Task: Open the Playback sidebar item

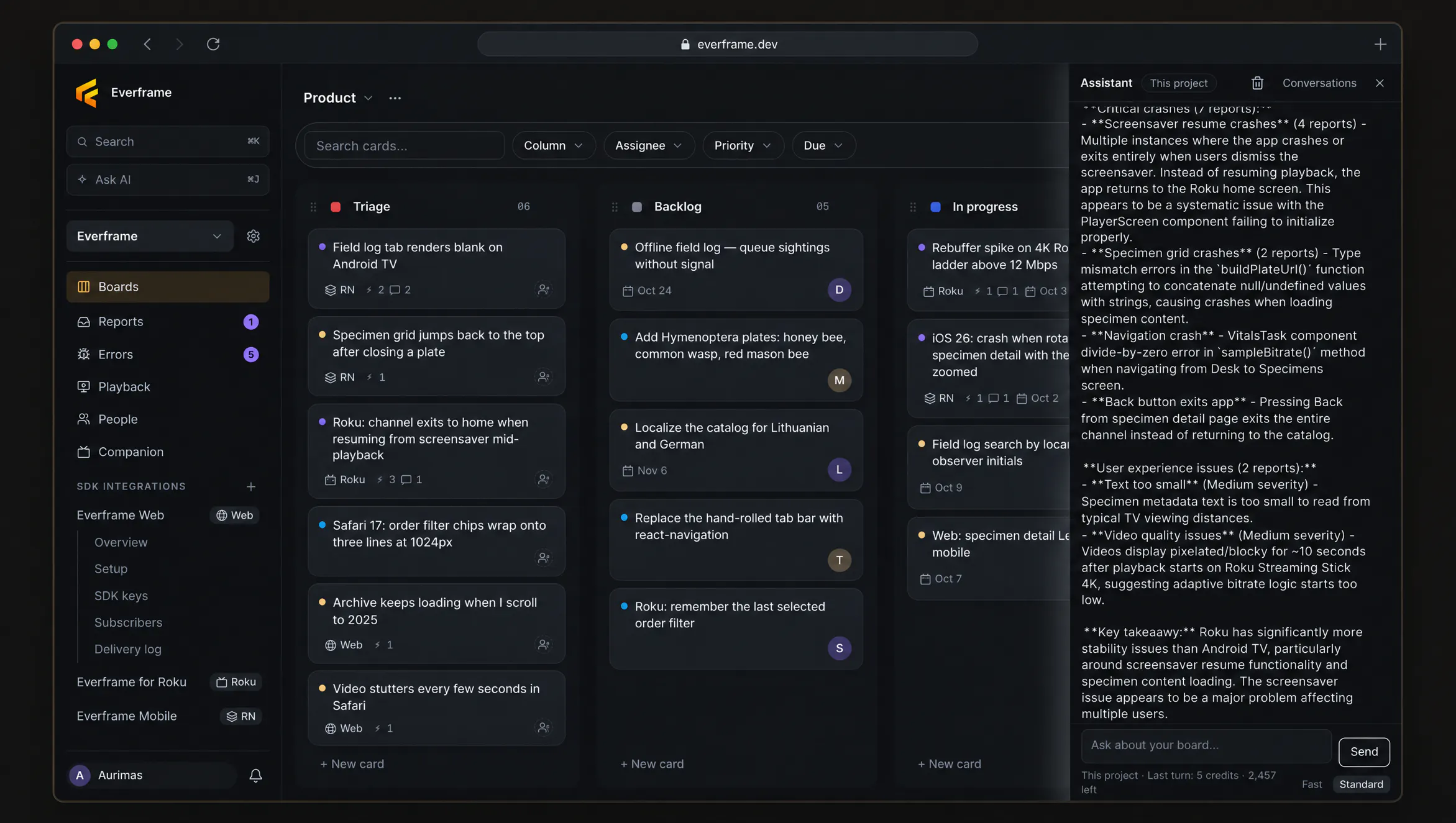Action: point(168,386)
